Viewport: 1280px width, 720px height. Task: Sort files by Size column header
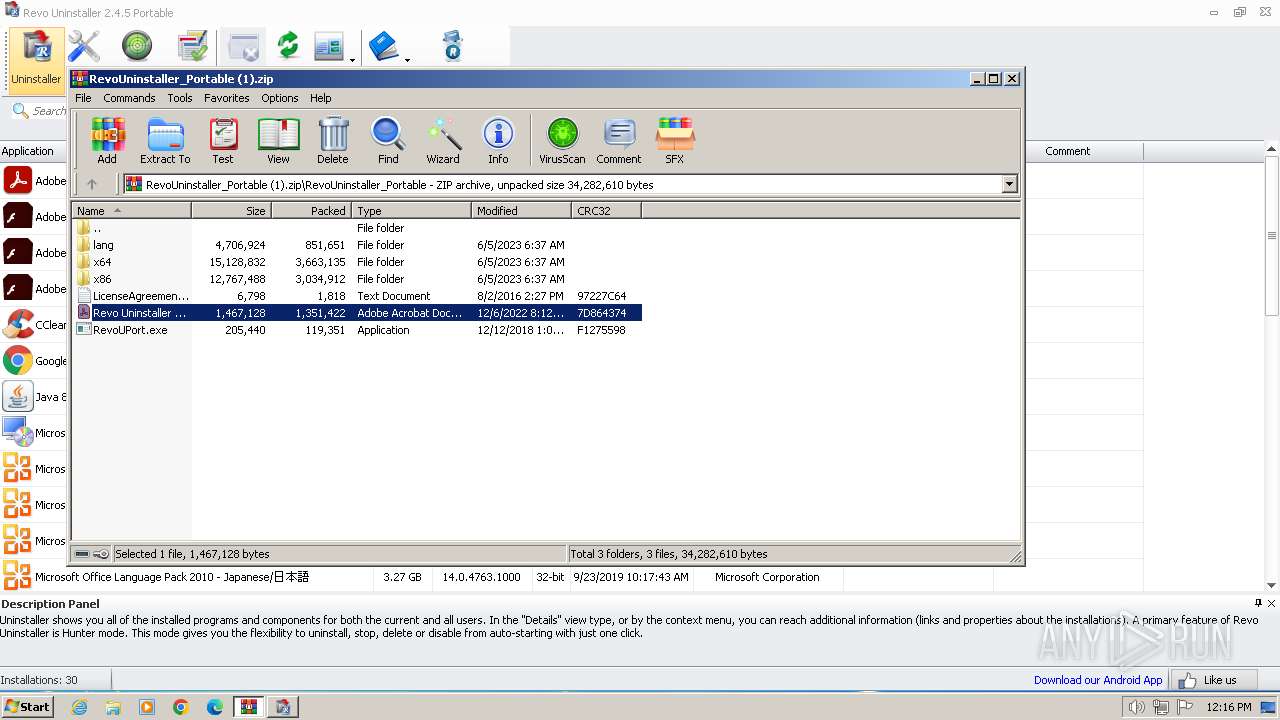coord(232,211)
